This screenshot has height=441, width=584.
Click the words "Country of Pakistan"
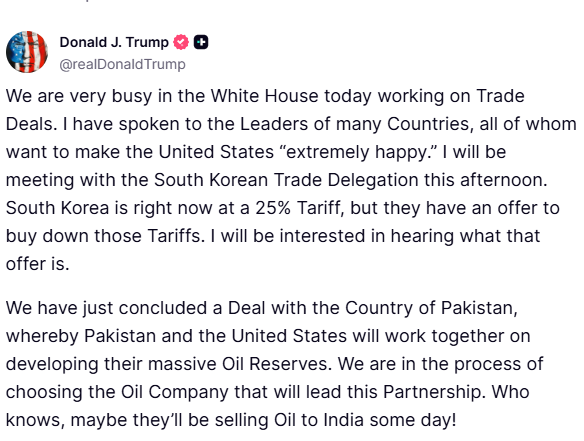click(x=431, y=308)
